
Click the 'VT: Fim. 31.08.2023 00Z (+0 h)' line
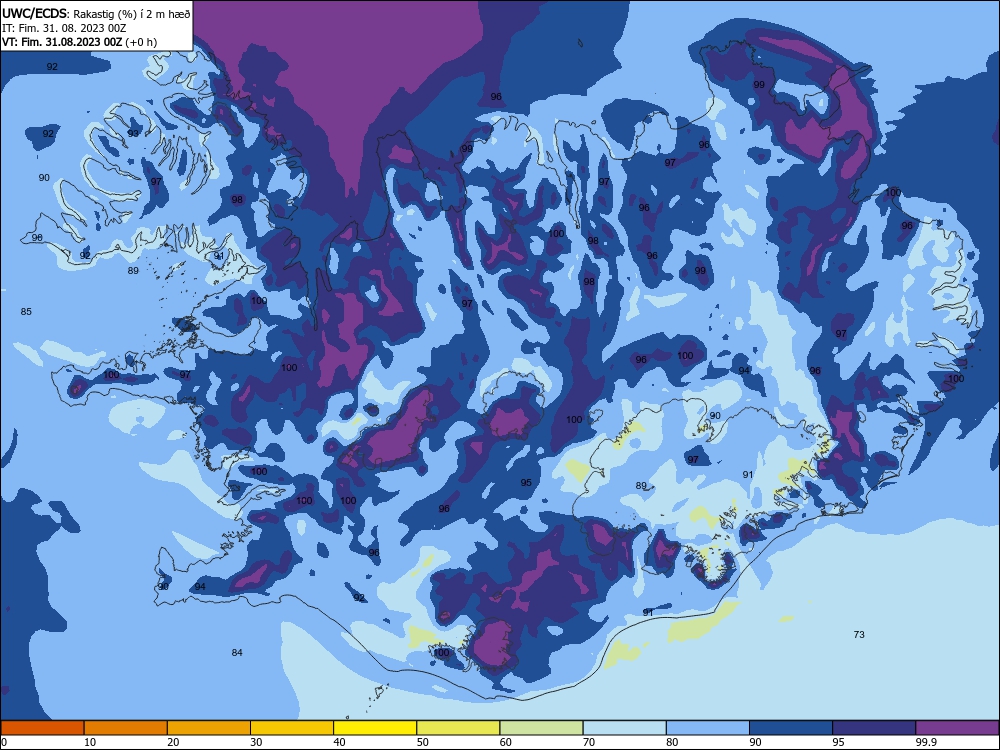79,42
